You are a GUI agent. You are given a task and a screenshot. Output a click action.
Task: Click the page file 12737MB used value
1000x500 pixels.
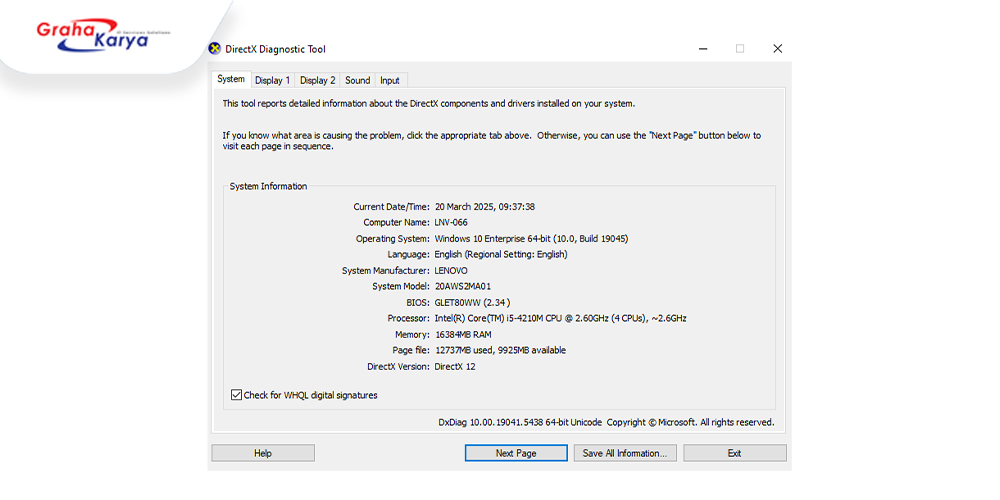click(x=500, y=350)
